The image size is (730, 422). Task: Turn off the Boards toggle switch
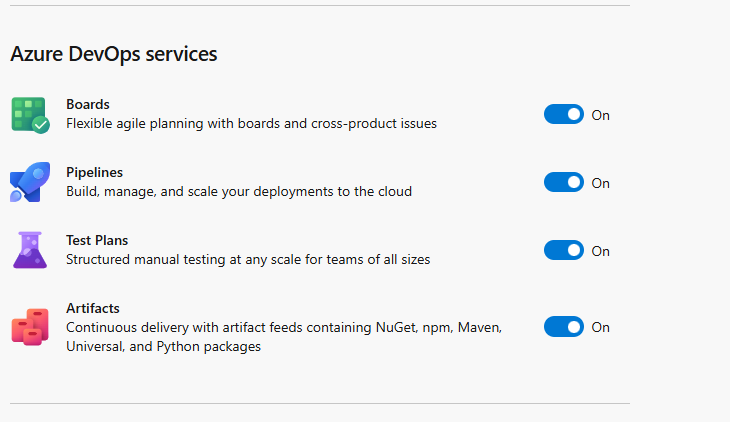pyautogui.click(x=564, y=115)
